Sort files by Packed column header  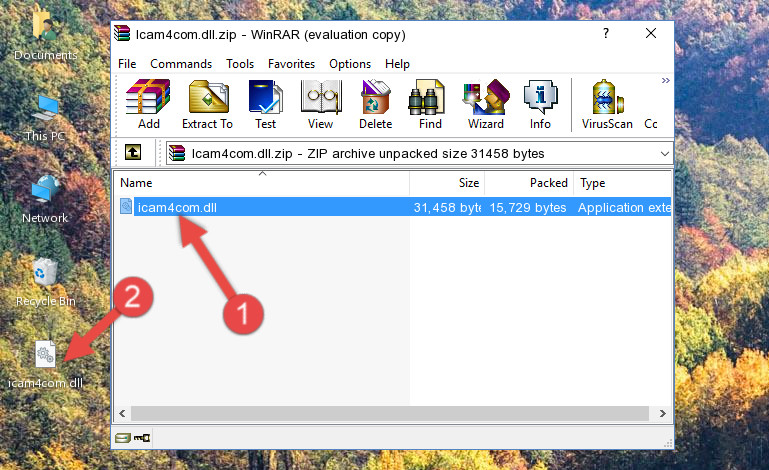529,183
